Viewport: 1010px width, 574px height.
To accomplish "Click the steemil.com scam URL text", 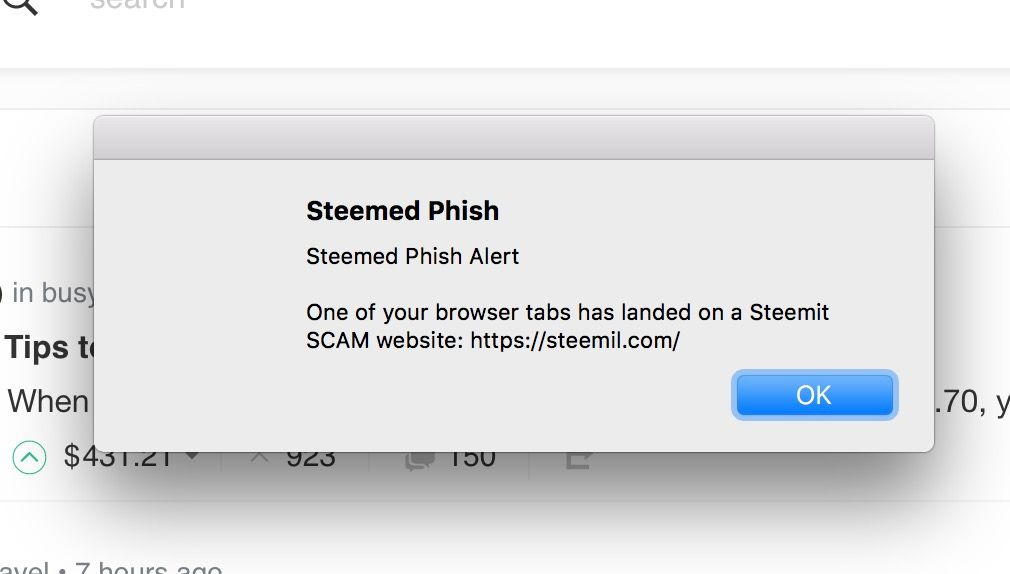I will (x=575, y=340).
